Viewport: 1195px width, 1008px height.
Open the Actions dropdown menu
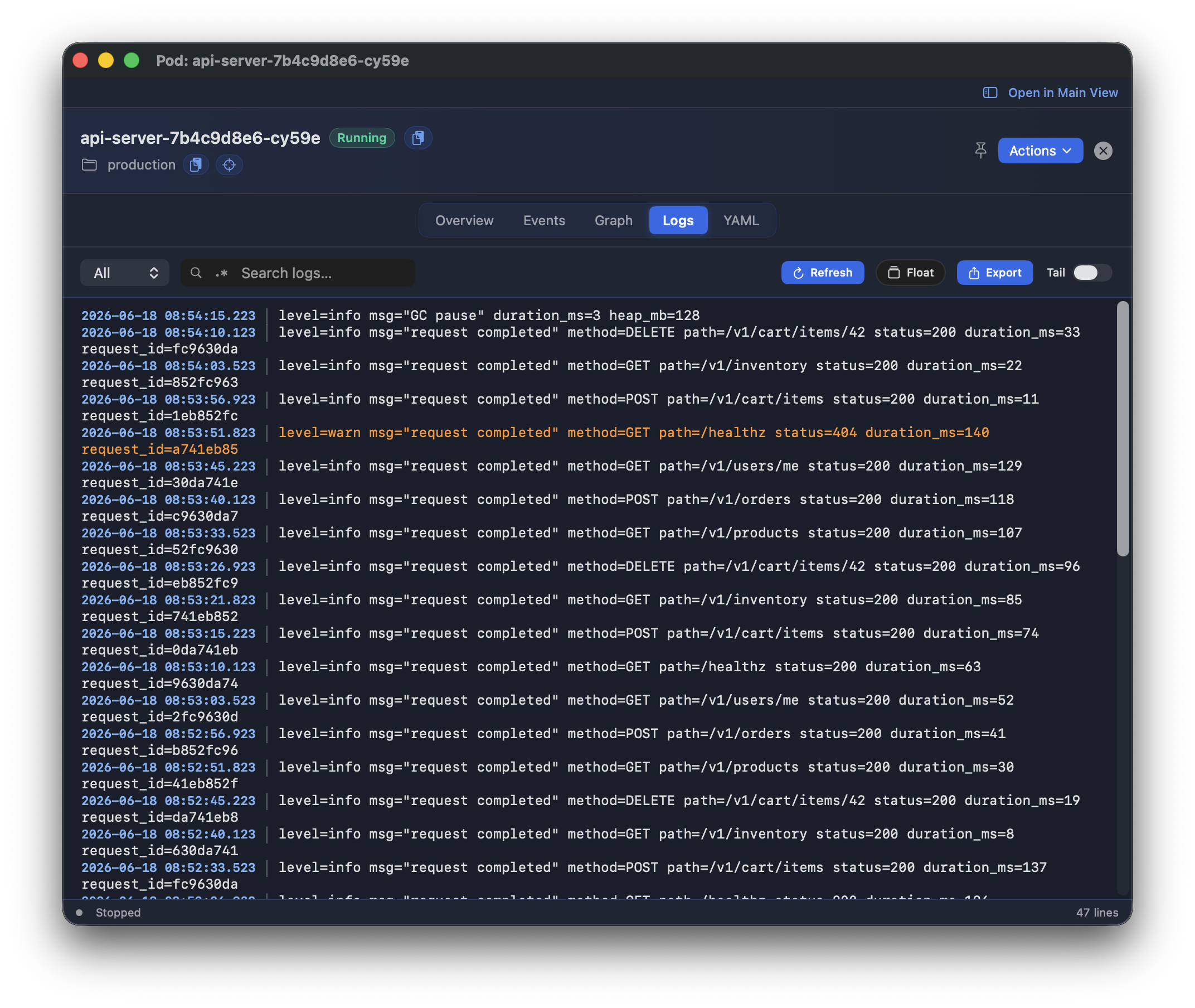click(1039, 151)
